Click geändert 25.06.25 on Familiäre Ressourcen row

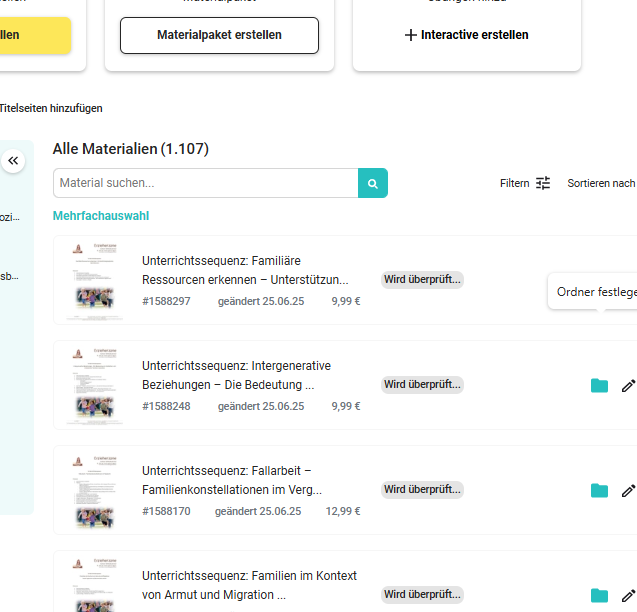[x=261, y=302]
